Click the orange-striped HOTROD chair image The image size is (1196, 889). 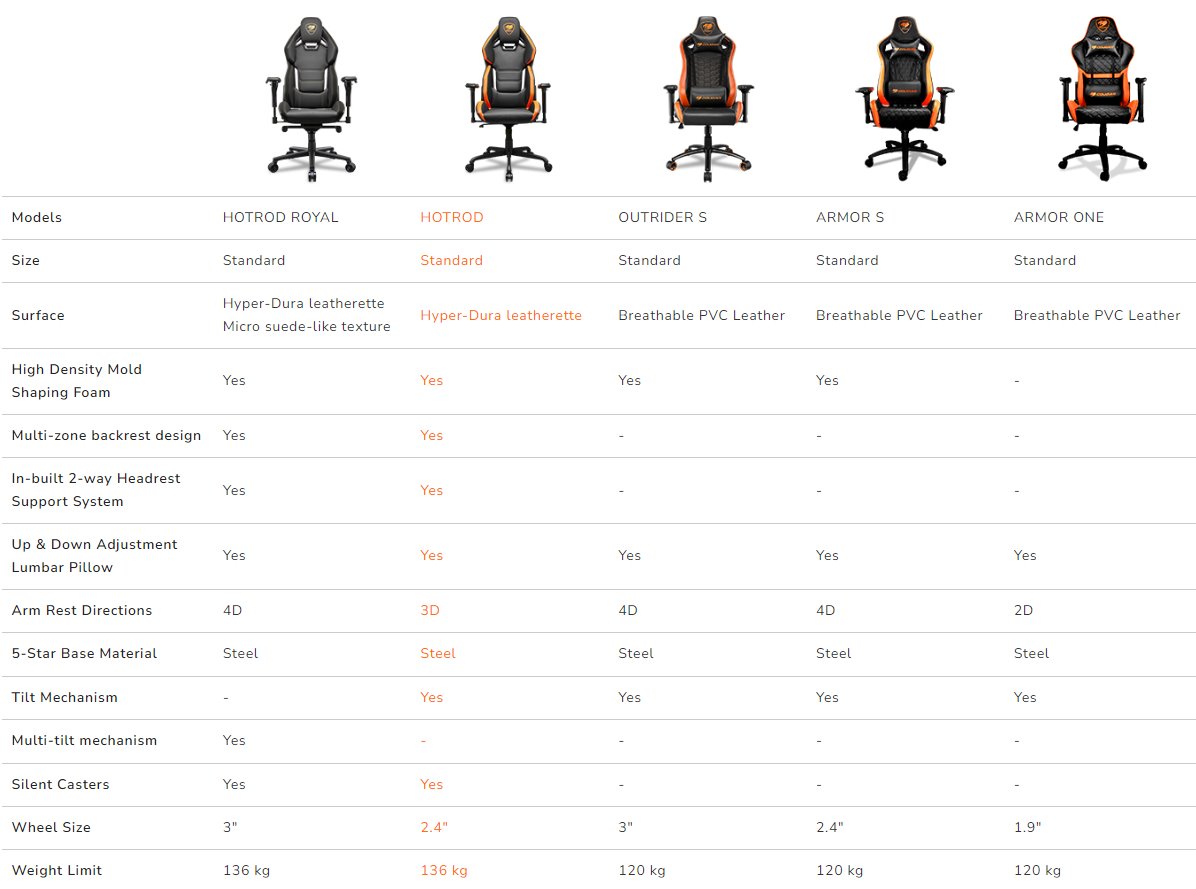(508, 98)
